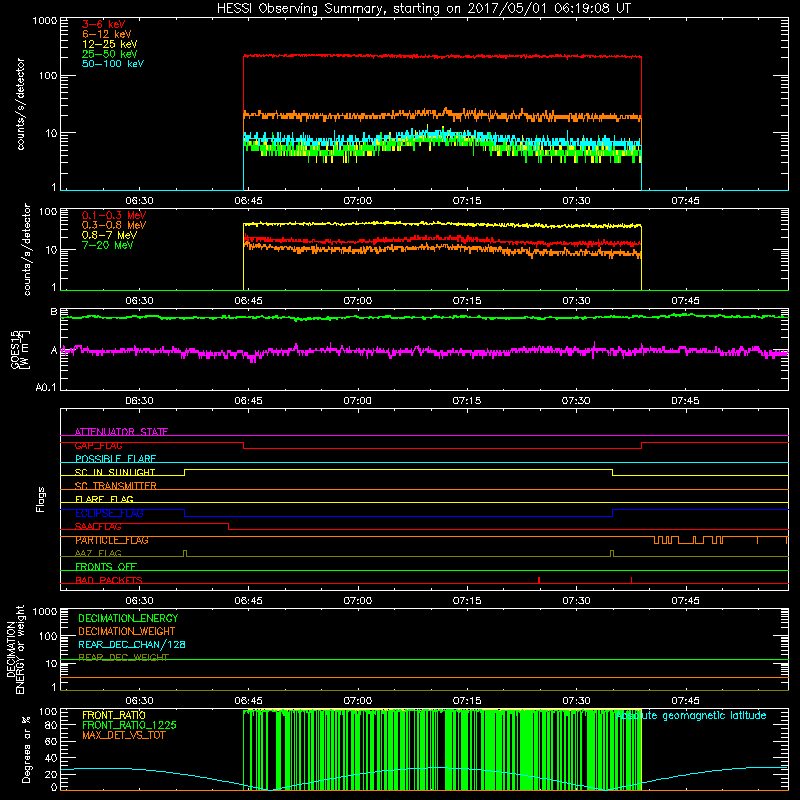Select the ATTENUATOR_STATE flag label
Screen dimensions: 800x800
pyautogui.click(x=121, y=432)
